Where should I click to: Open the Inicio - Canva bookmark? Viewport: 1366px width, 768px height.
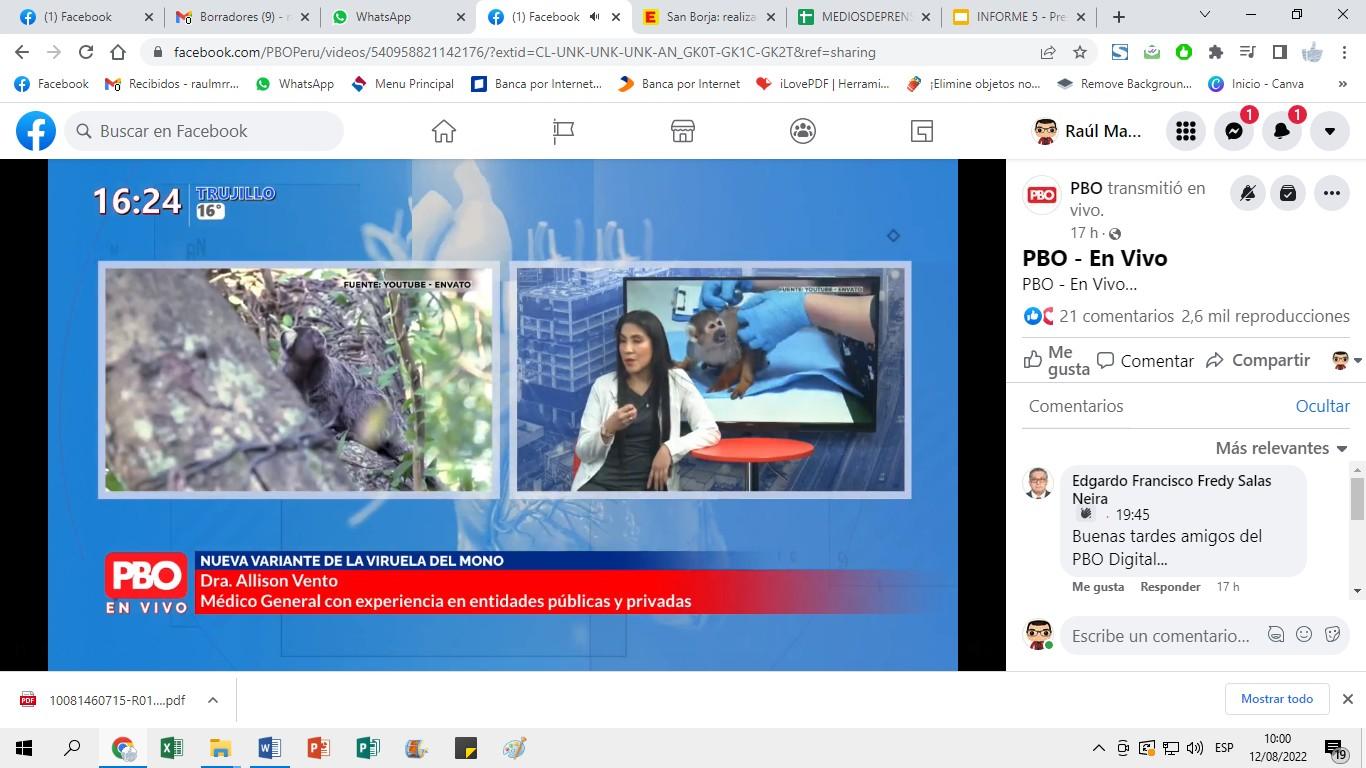pyautogui.click(x=1256, y=84)
